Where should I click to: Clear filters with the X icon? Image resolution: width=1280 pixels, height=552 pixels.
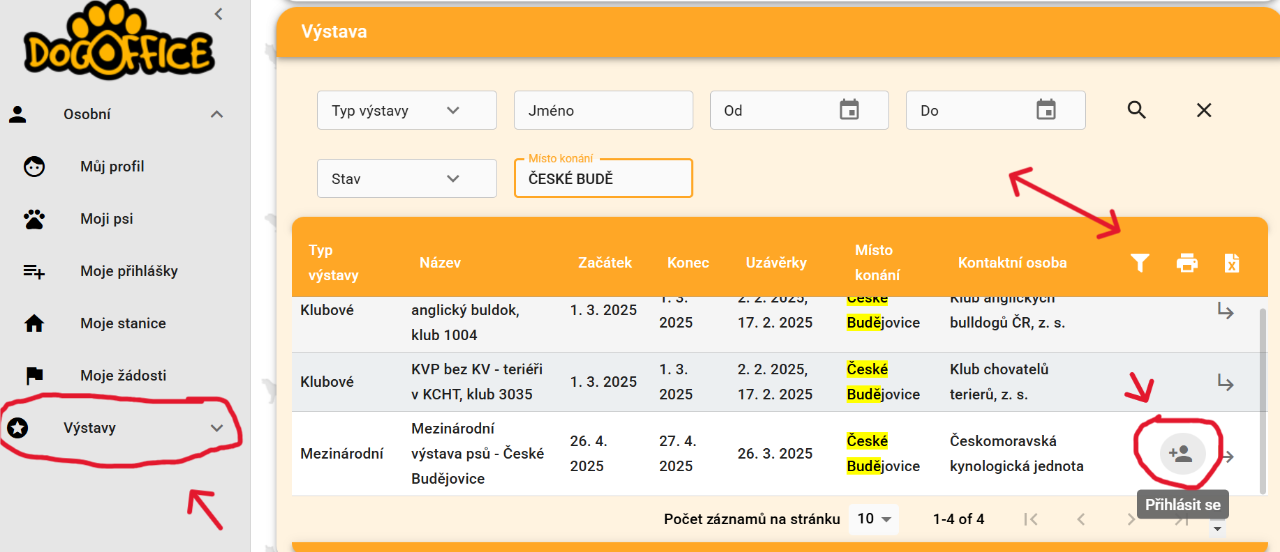(1204, 110)
